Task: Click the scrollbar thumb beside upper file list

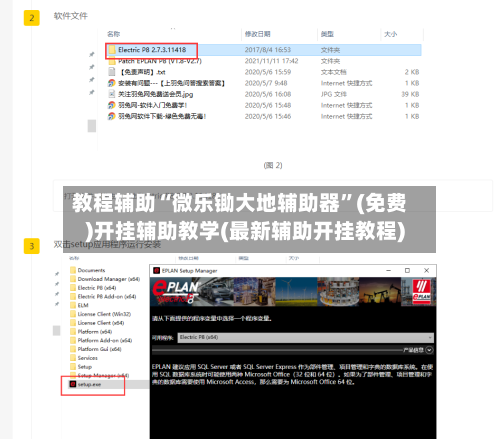Action: pos(92,126)
